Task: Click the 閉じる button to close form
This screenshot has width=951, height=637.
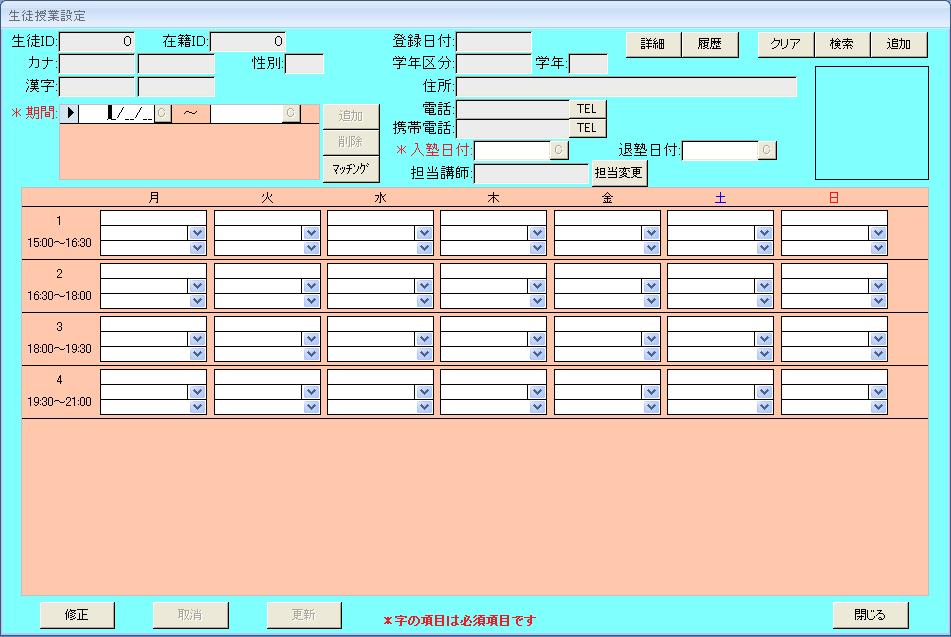Action: [869, 614]
